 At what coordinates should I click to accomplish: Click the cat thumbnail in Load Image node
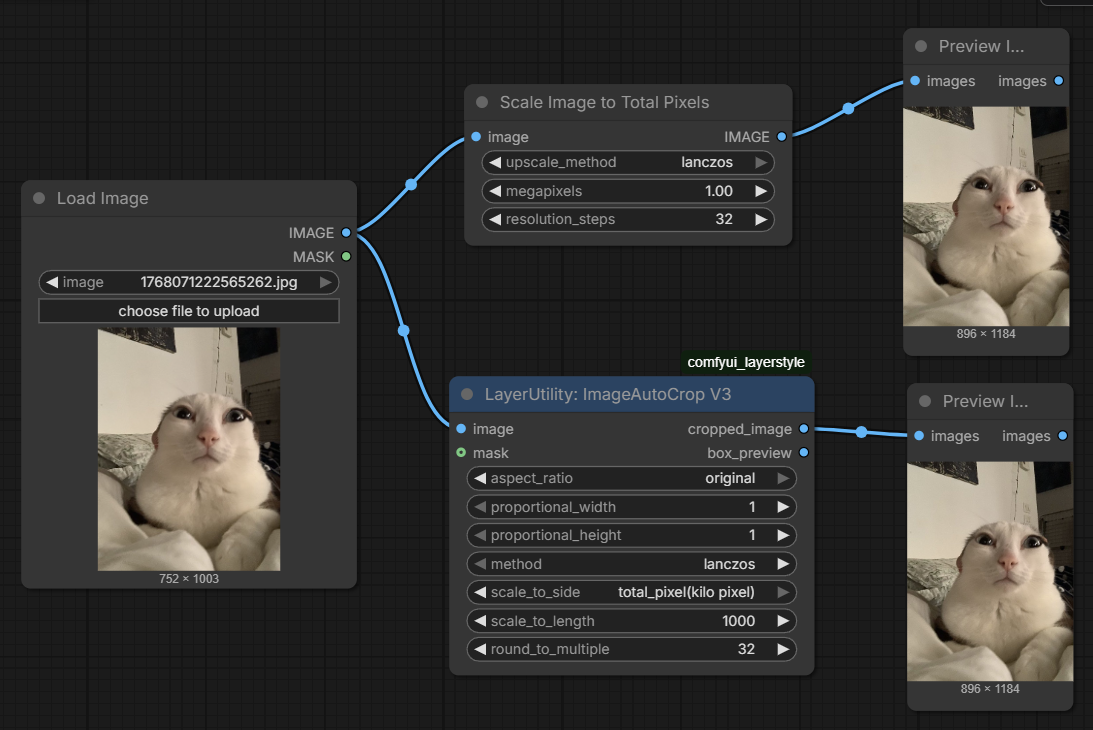point(189,449)
